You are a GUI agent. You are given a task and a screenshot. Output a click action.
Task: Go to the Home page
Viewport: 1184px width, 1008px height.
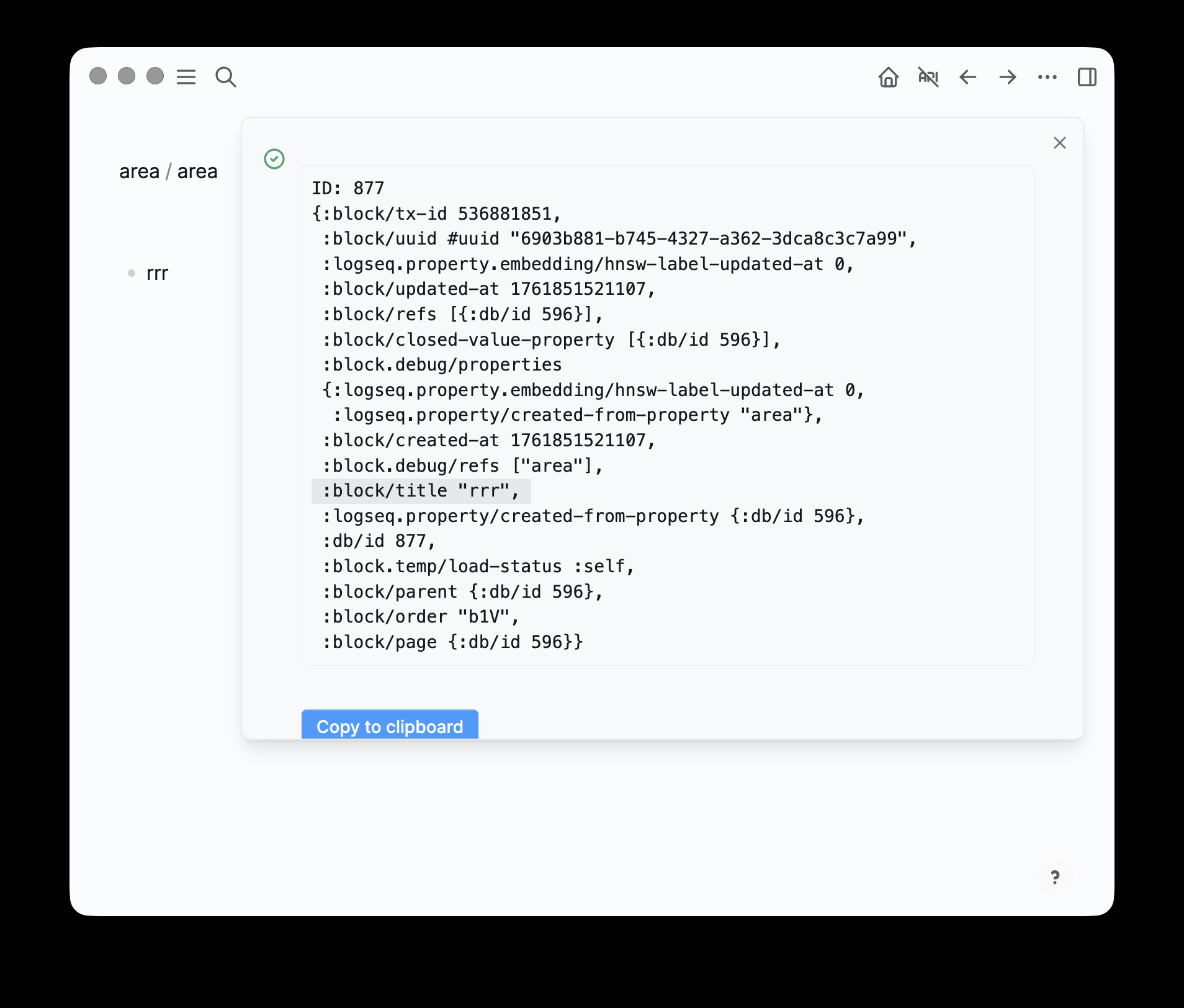click(888, 77)
